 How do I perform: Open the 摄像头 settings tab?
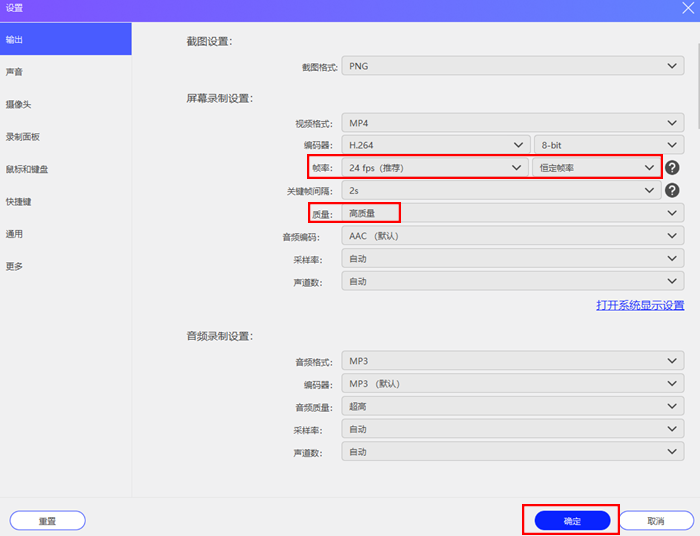[x=18, y=104]
